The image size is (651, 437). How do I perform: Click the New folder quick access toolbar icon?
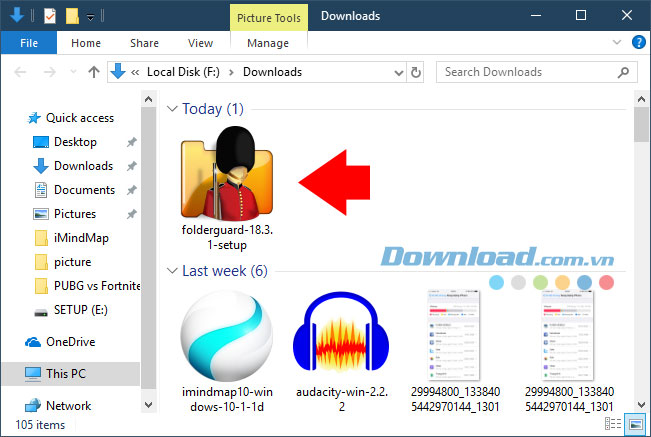point(72,16)
